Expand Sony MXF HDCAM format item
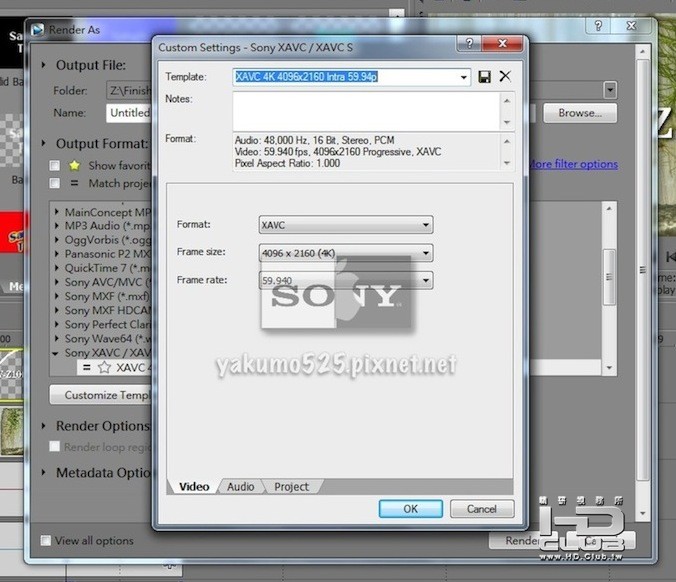 point(56,310)
